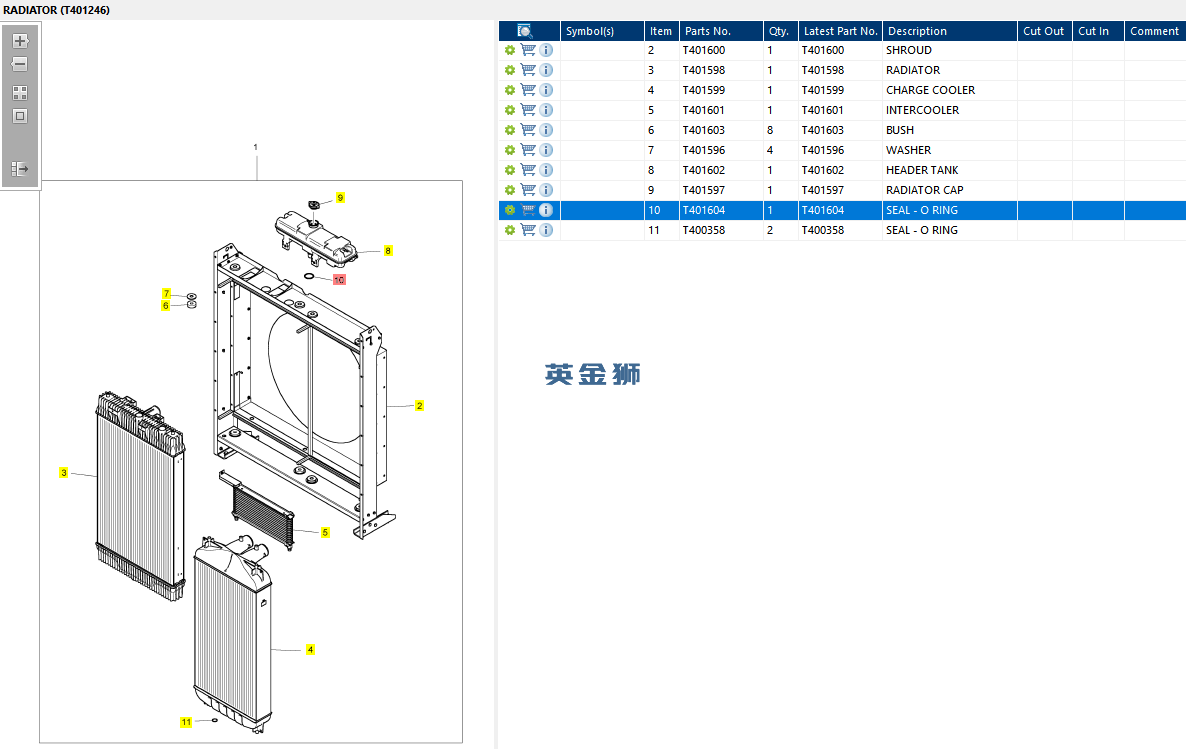Viewport: 1186px width, 749px height.
Task: Add T400358 SEAL - O RING to cart
Action: point(528,230)
